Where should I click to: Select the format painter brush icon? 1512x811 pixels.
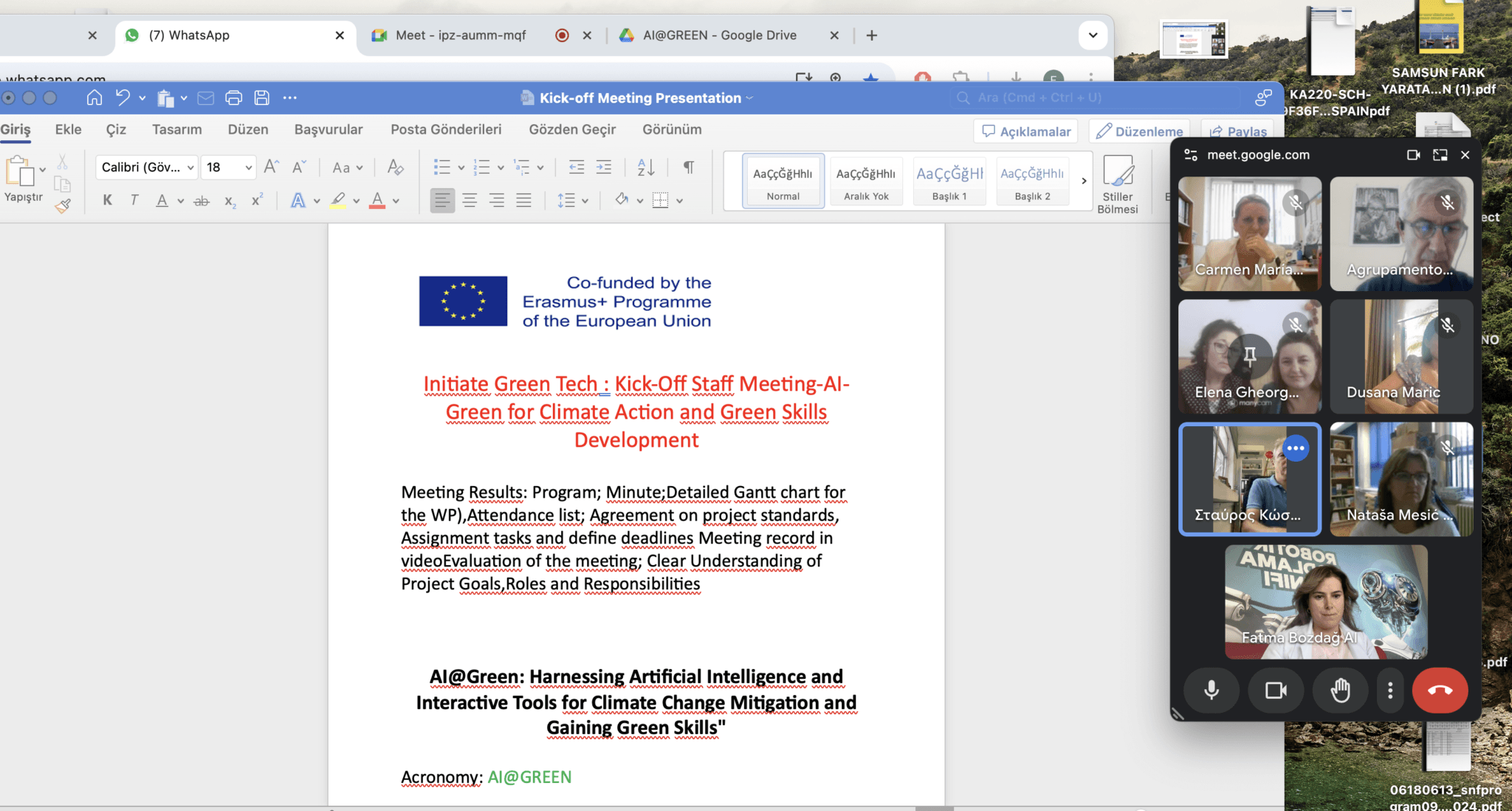(63, 206)
